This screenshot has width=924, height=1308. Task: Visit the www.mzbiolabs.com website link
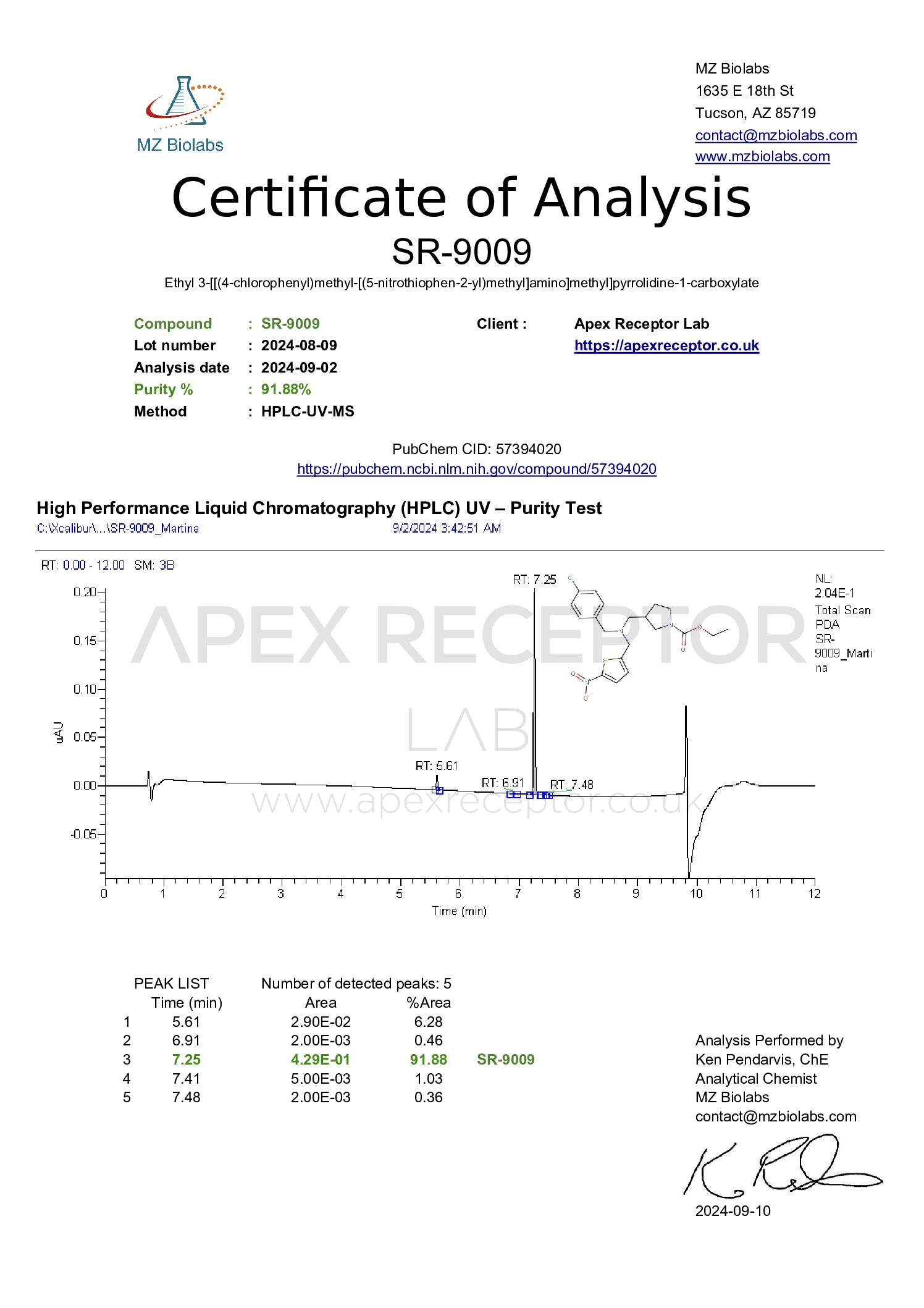click(762, 156)
